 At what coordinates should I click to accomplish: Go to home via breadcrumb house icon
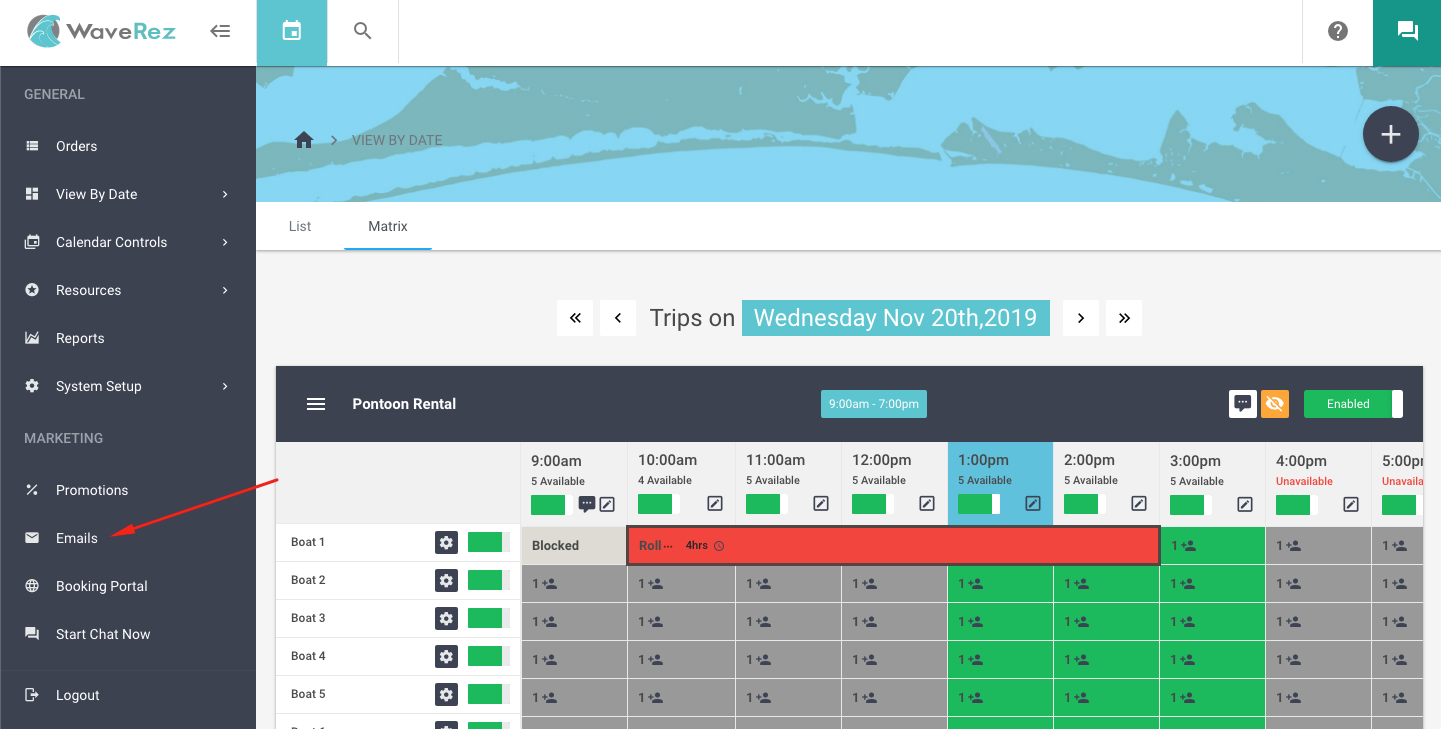(x=304, y=140)
